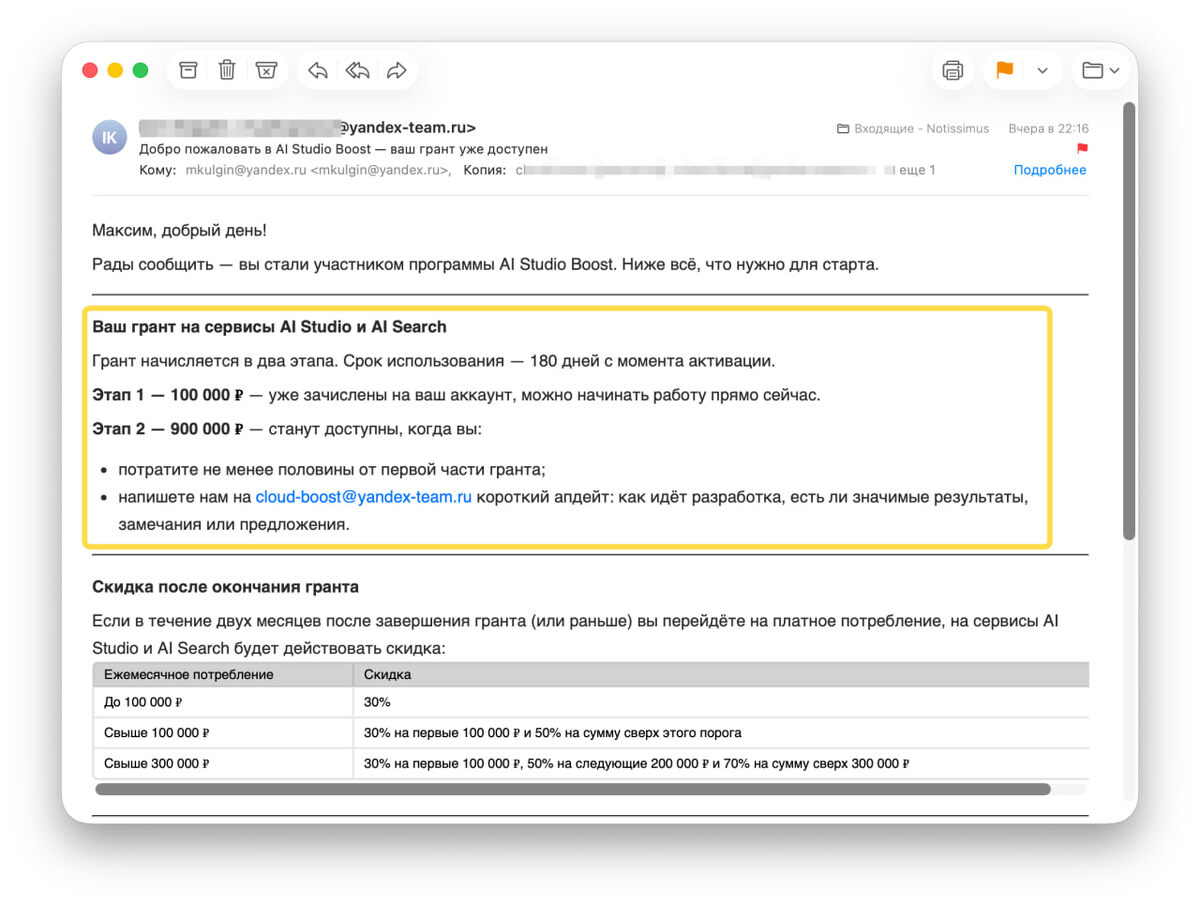Click the Входящие - Notissimus mailbox label
This screenshot has width=1200, height=905.
click(913, 128)
